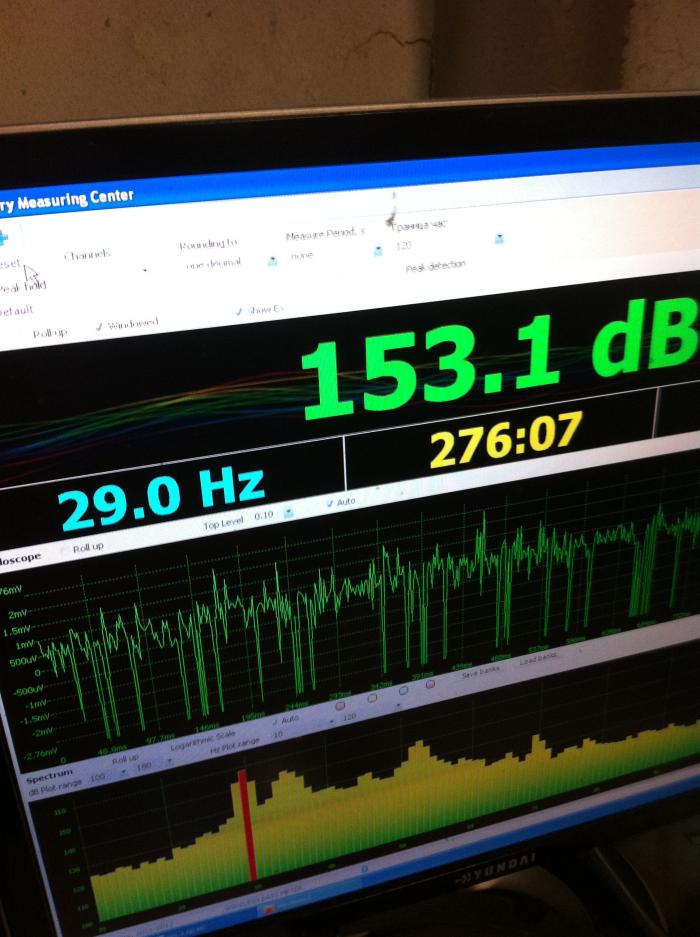
Task: Click the 'Channels' label
Action: [x=87, y=255]
